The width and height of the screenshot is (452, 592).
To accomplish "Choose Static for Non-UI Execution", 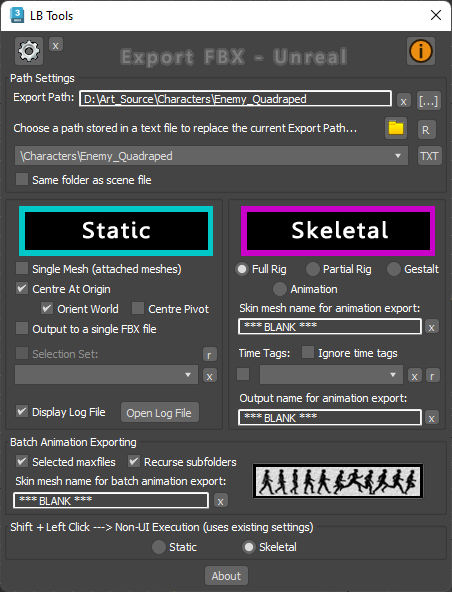I will pos(159,547).
